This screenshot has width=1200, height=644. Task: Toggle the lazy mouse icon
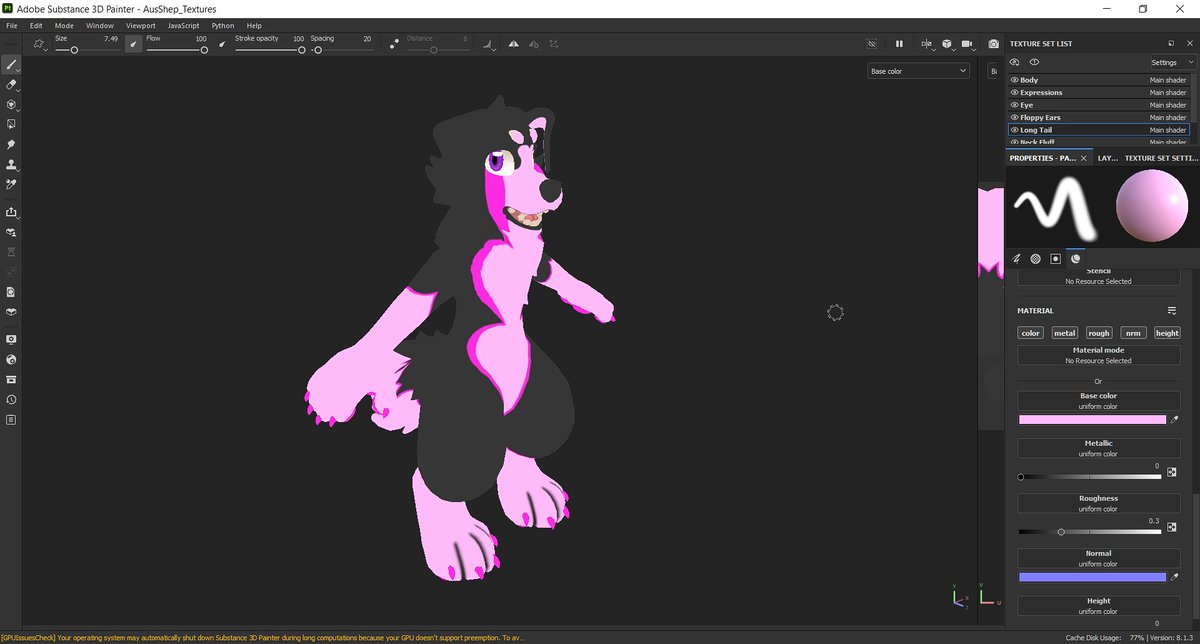coord(395,44)
